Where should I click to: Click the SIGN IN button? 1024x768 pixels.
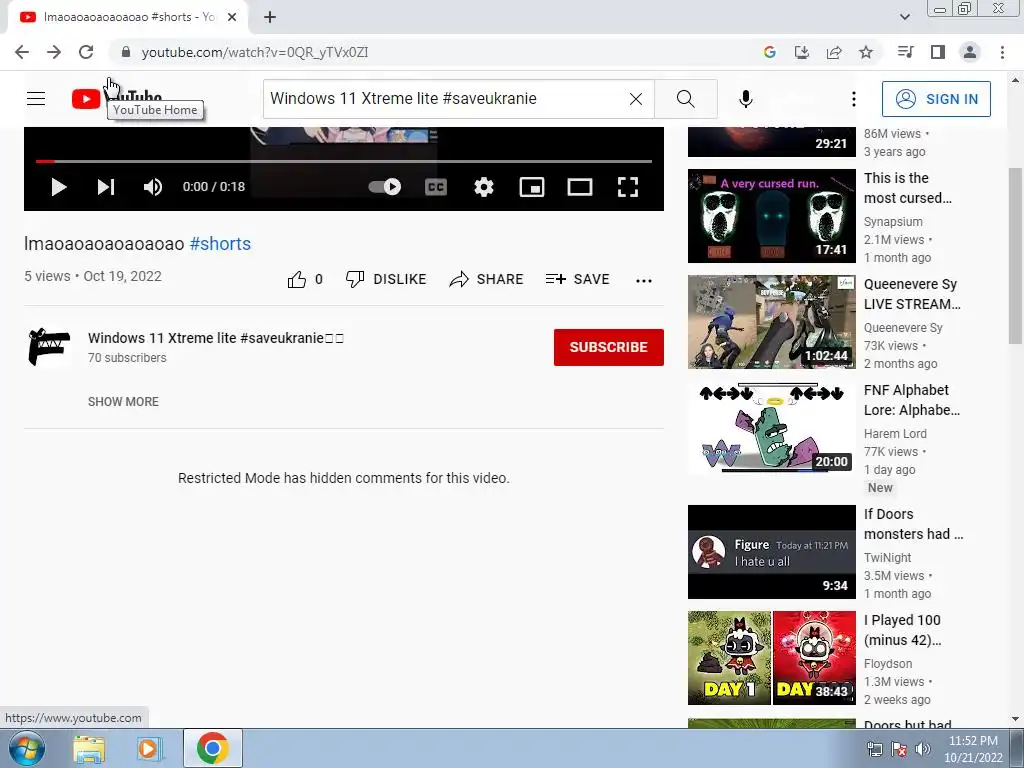(x=936, y=99)
